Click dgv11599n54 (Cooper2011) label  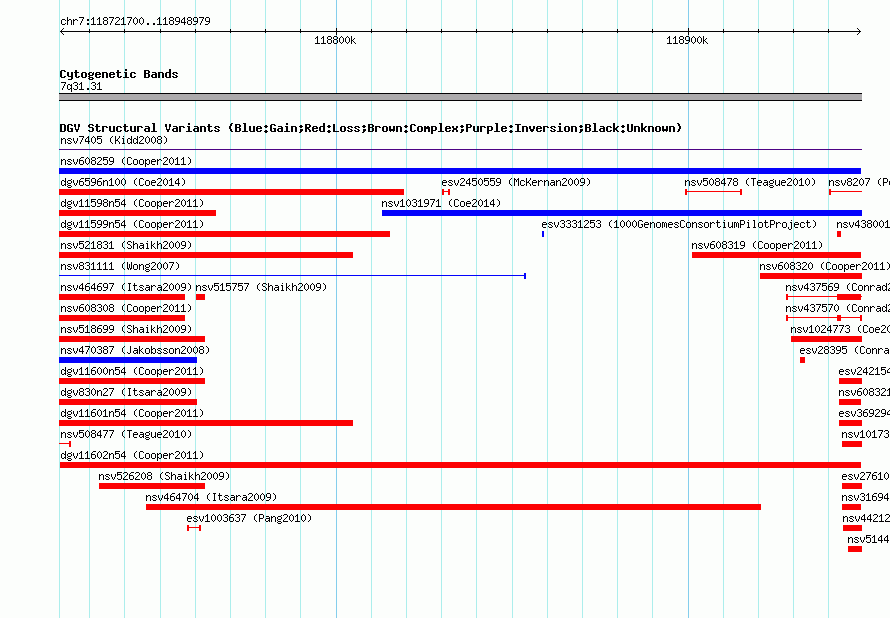click(132, 224)
